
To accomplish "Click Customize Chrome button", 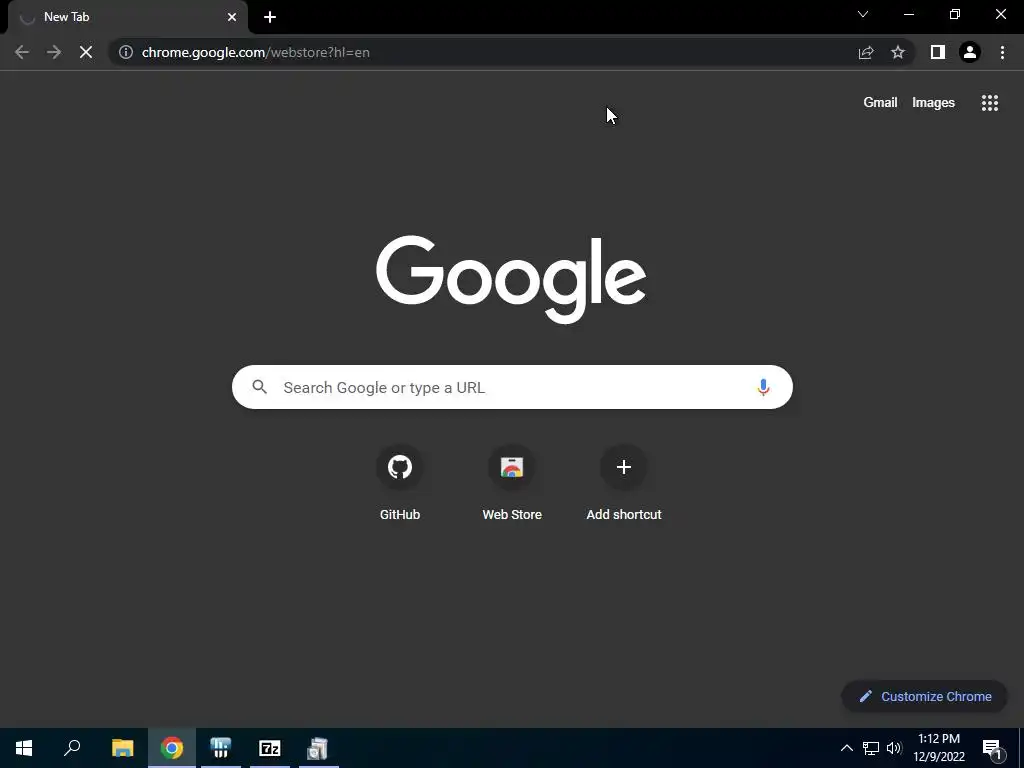I will (x=924, y=696).
